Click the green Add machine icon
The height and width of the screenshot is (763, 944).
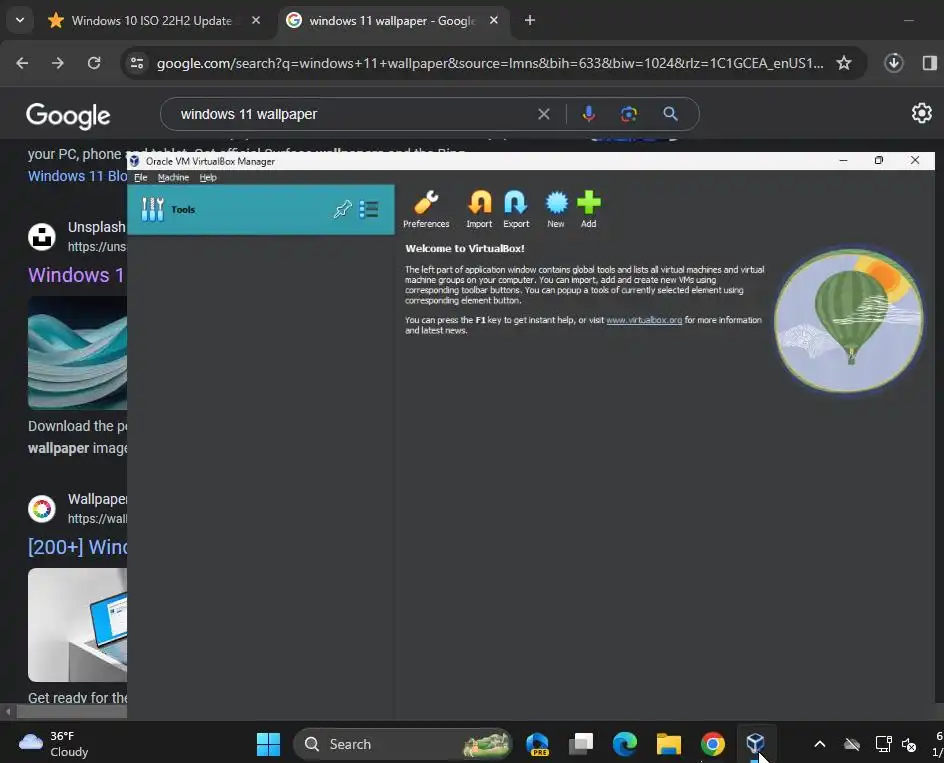[x=588, y=209]
